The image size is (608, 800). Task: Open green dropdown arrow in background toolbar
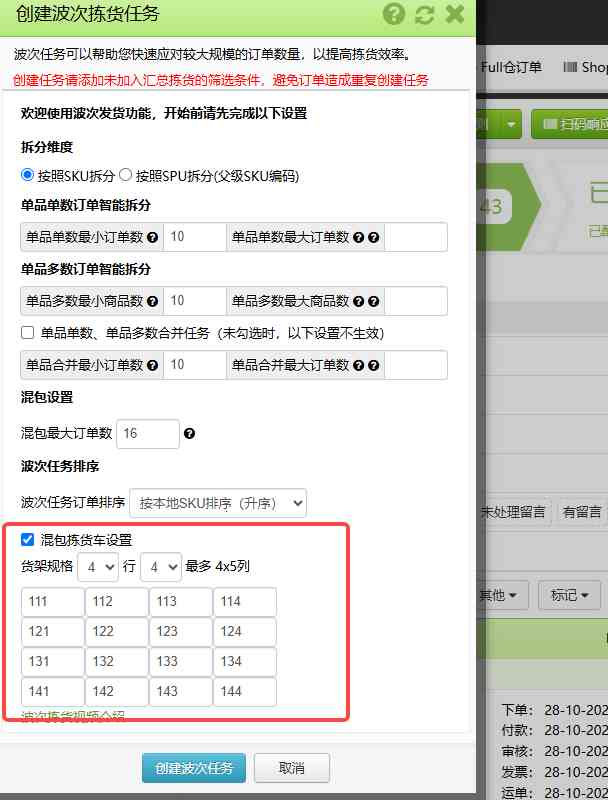[511, 124]
